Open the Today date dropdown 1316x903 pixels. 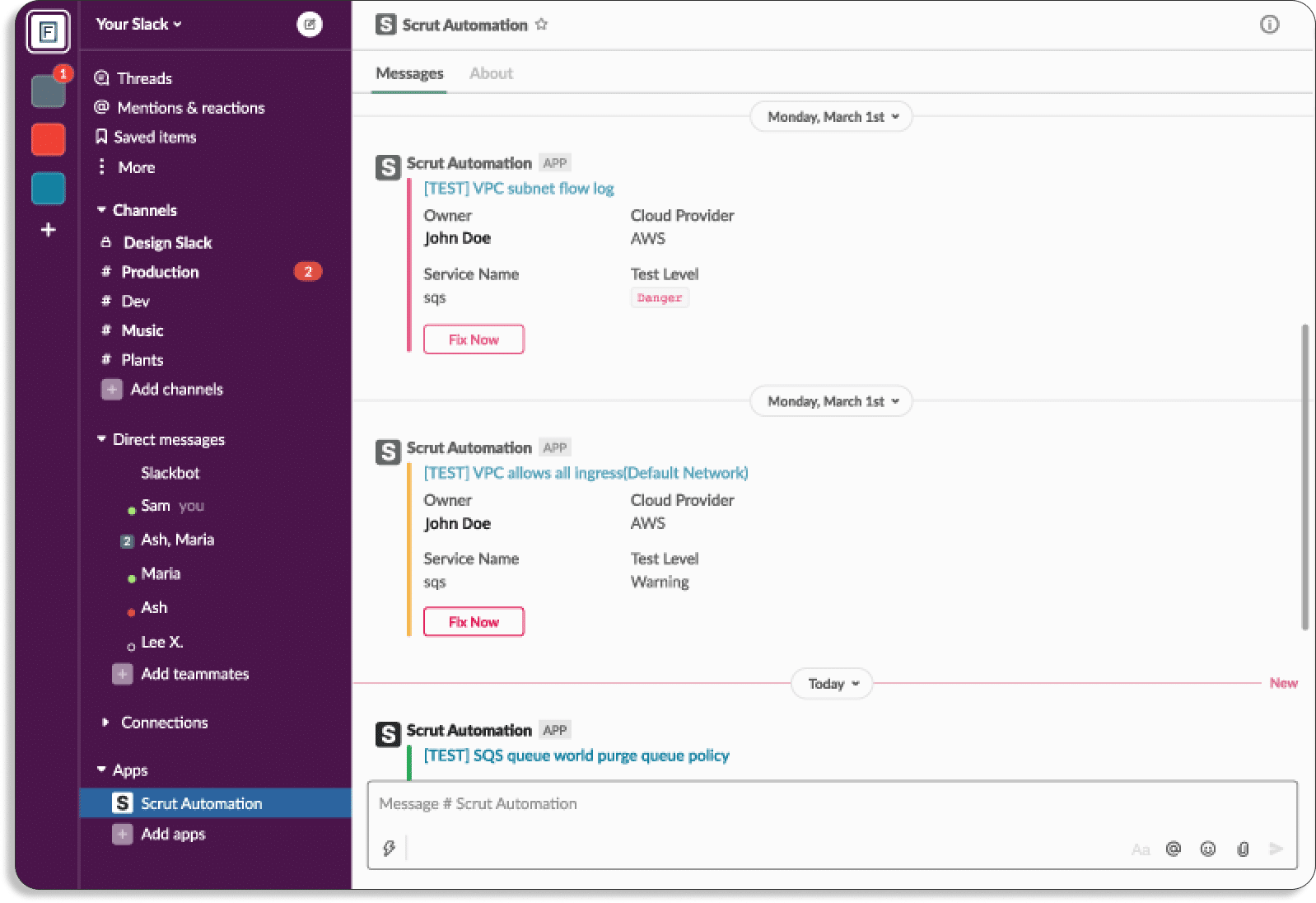[x=832, y=684]
